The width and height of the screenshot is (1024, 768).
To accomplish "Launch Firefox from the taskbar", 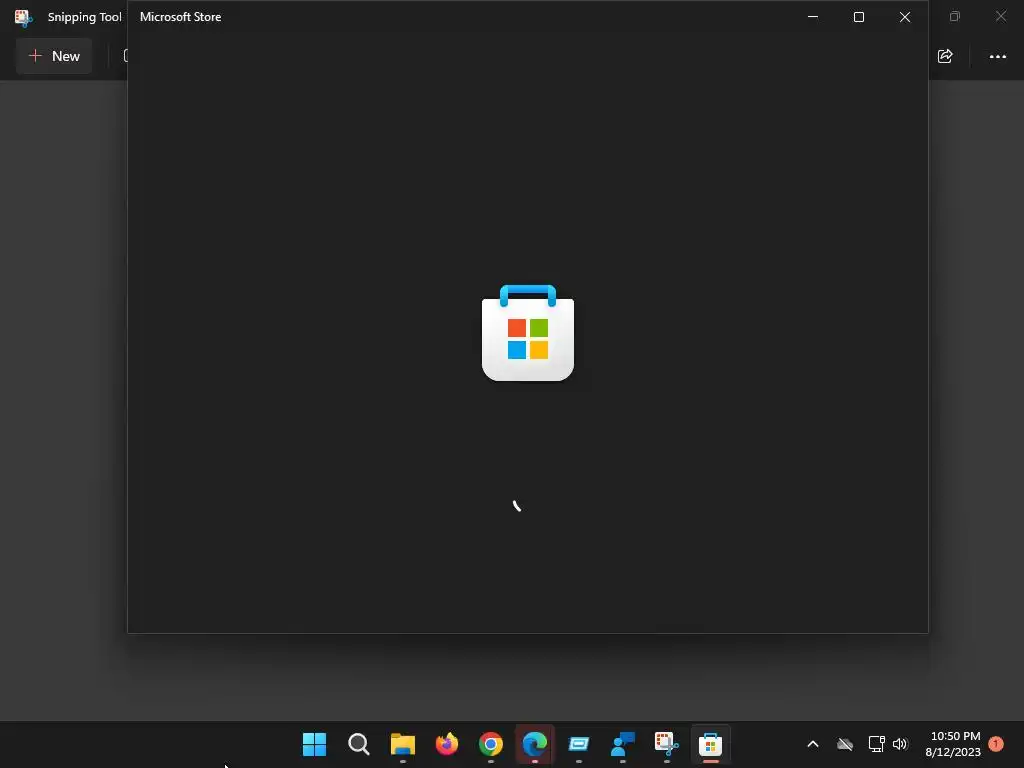I will (x=447, y=744).
